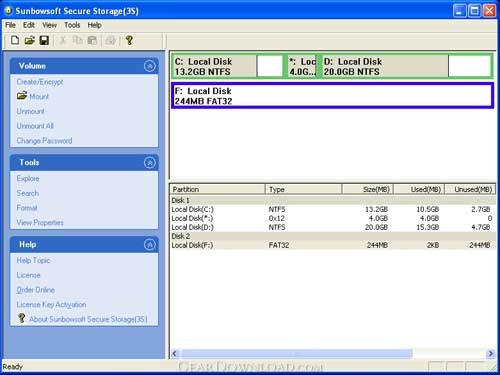Select the F: Local Disk 244MB block

332,96
